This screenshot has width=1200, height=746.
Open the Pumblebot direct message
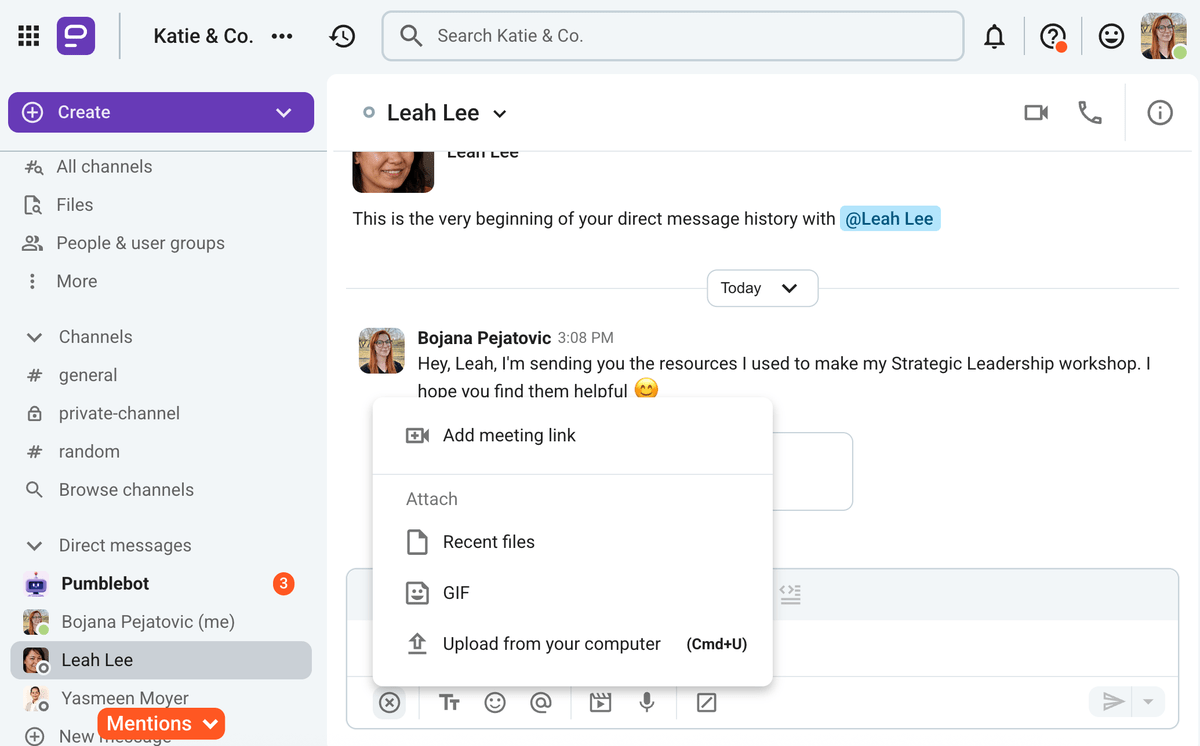click(x=105, y=584)
